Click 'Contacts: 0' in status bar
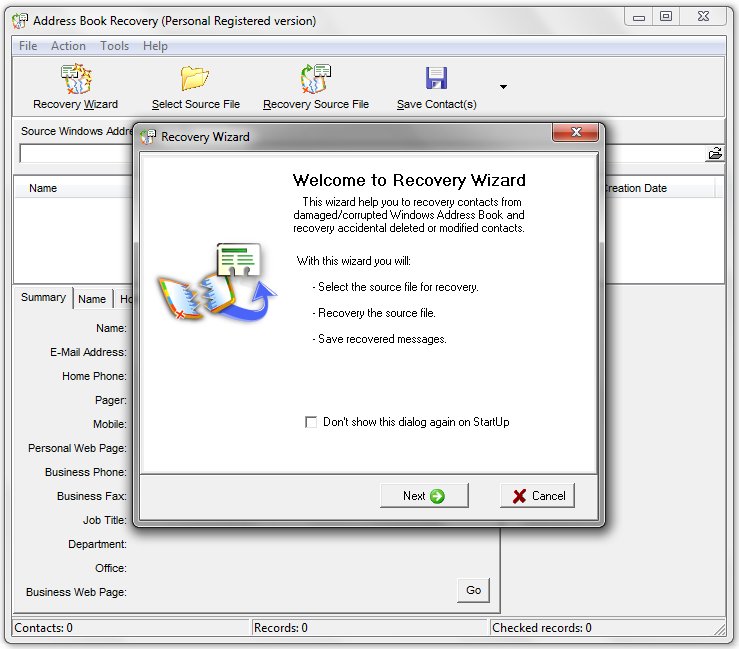Viewport: 739px width, 649px height. pyautogui.click(x=43, y=628)
